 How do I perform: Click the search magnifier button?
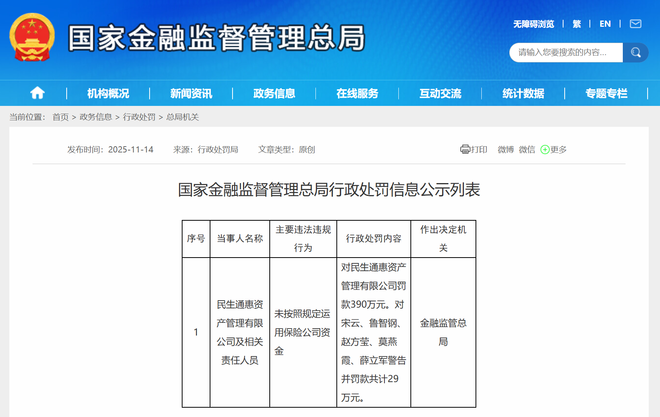click(x=636, y=52)
